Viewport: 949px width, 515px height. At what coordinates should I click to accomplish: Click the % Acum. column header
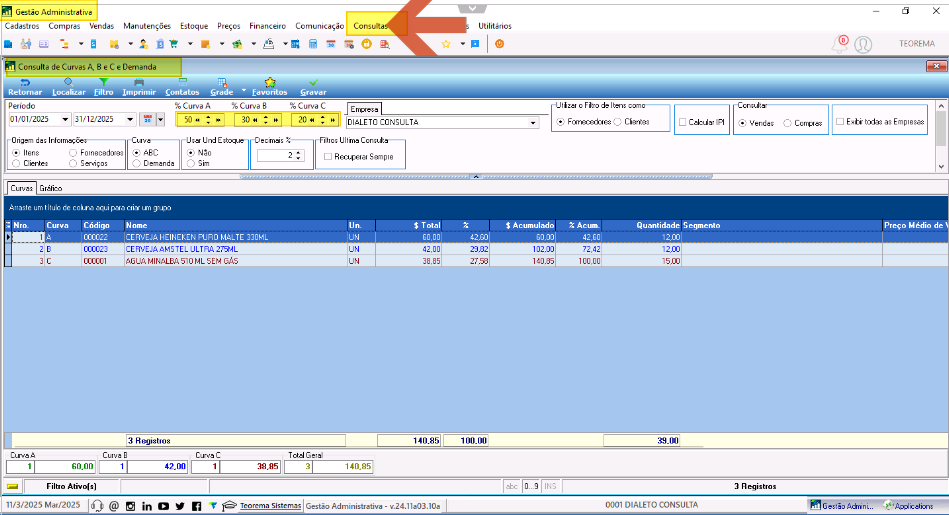click(x=579, y=225)
